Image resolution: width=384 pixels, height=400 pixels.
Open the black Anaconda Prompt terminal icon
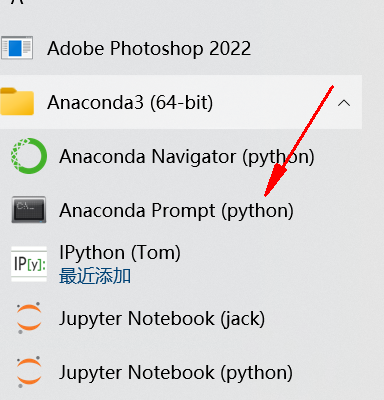pos(29,210)
